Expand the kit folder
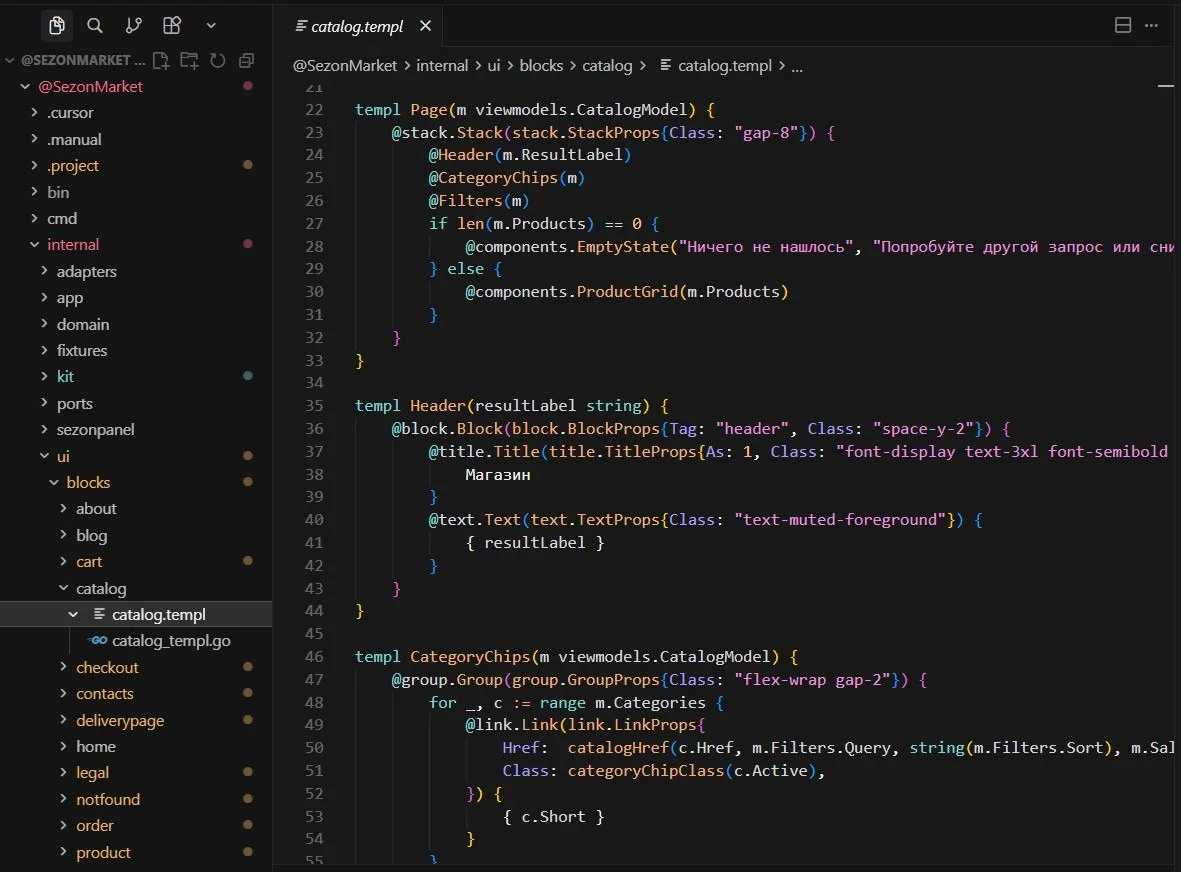Screen dimensions: 1181x872 [x=44, y=377]
